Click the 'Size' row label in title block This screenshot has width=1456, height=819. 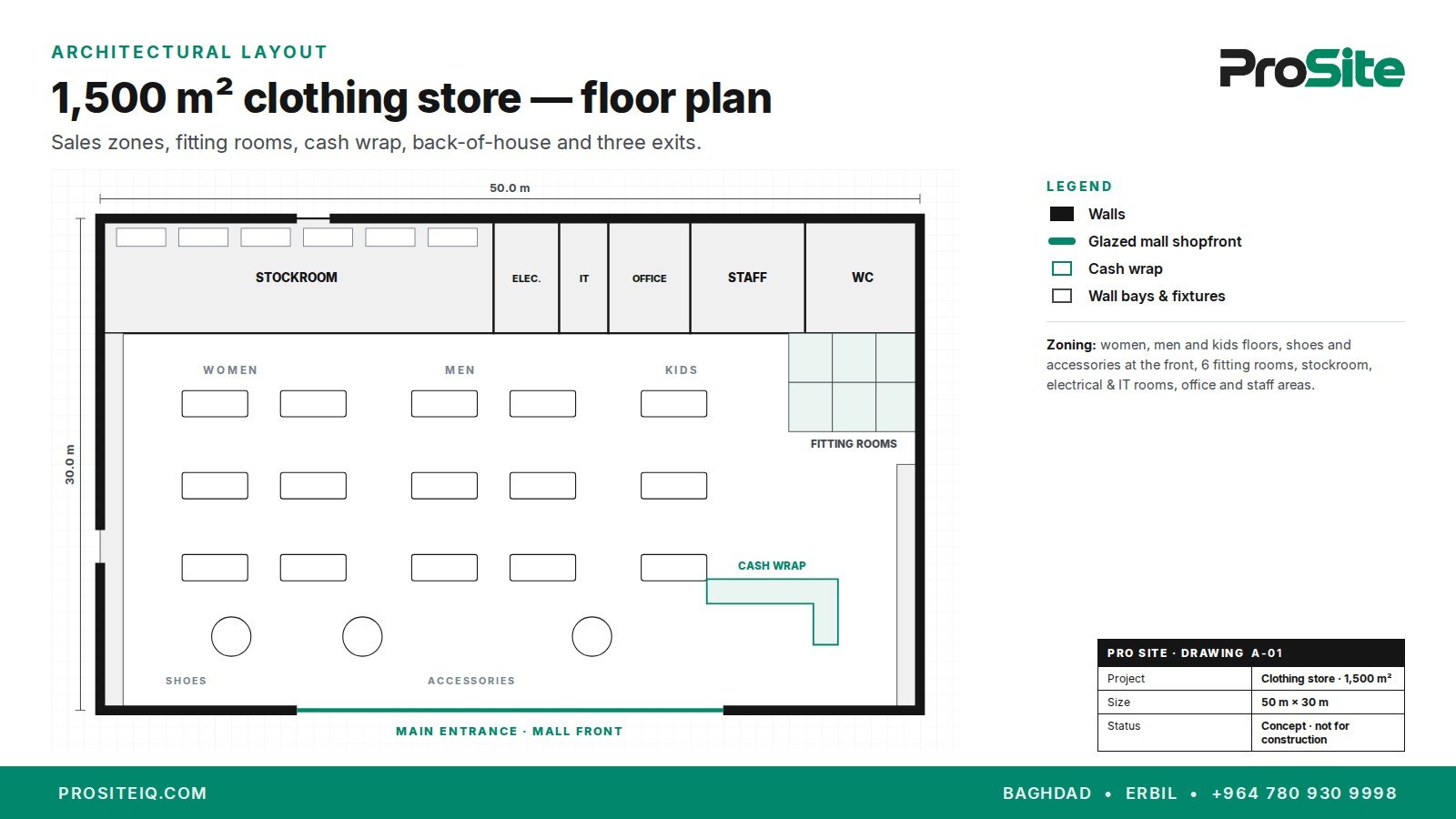(1118, 703)
